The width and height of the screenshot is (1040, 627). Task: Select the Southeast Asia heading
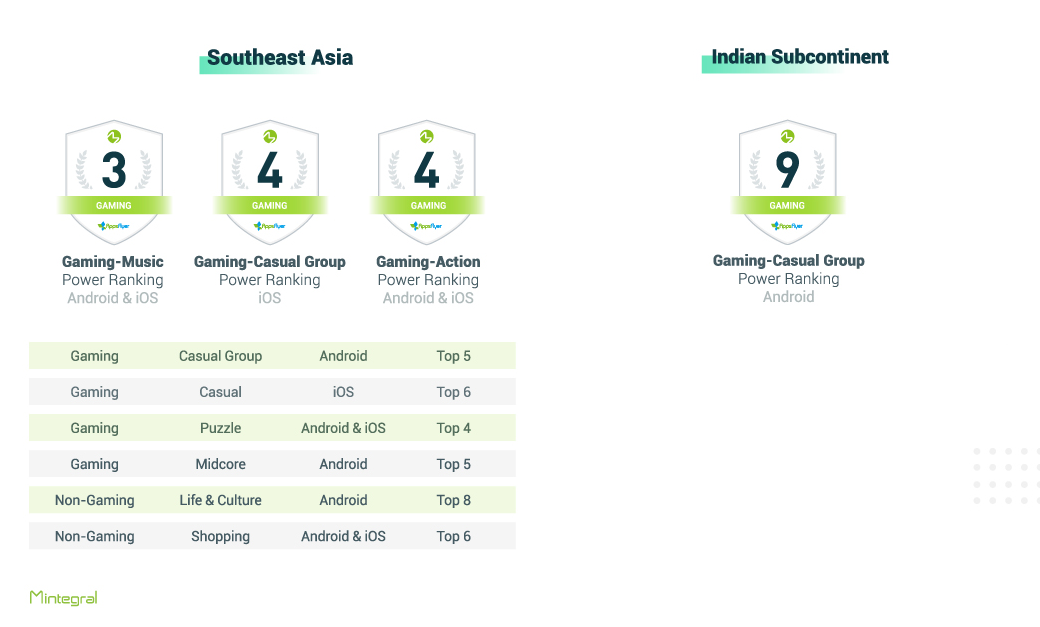279,58
